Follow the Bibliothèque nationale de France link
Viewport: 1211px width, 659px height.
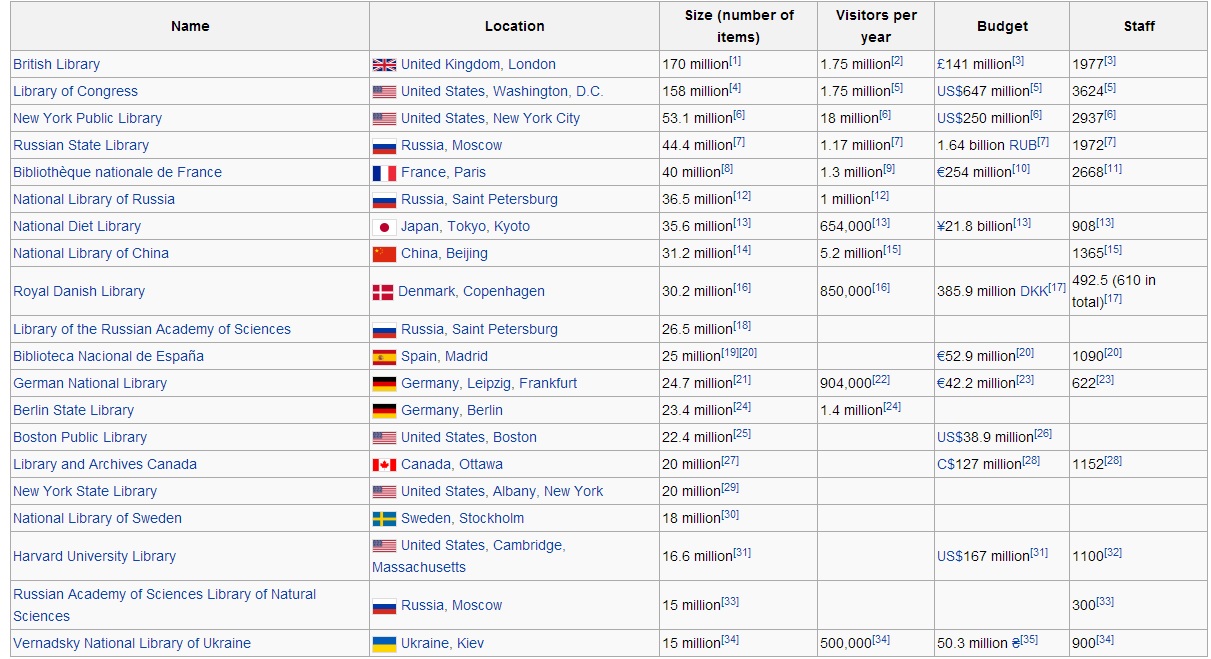pos(117,172)
